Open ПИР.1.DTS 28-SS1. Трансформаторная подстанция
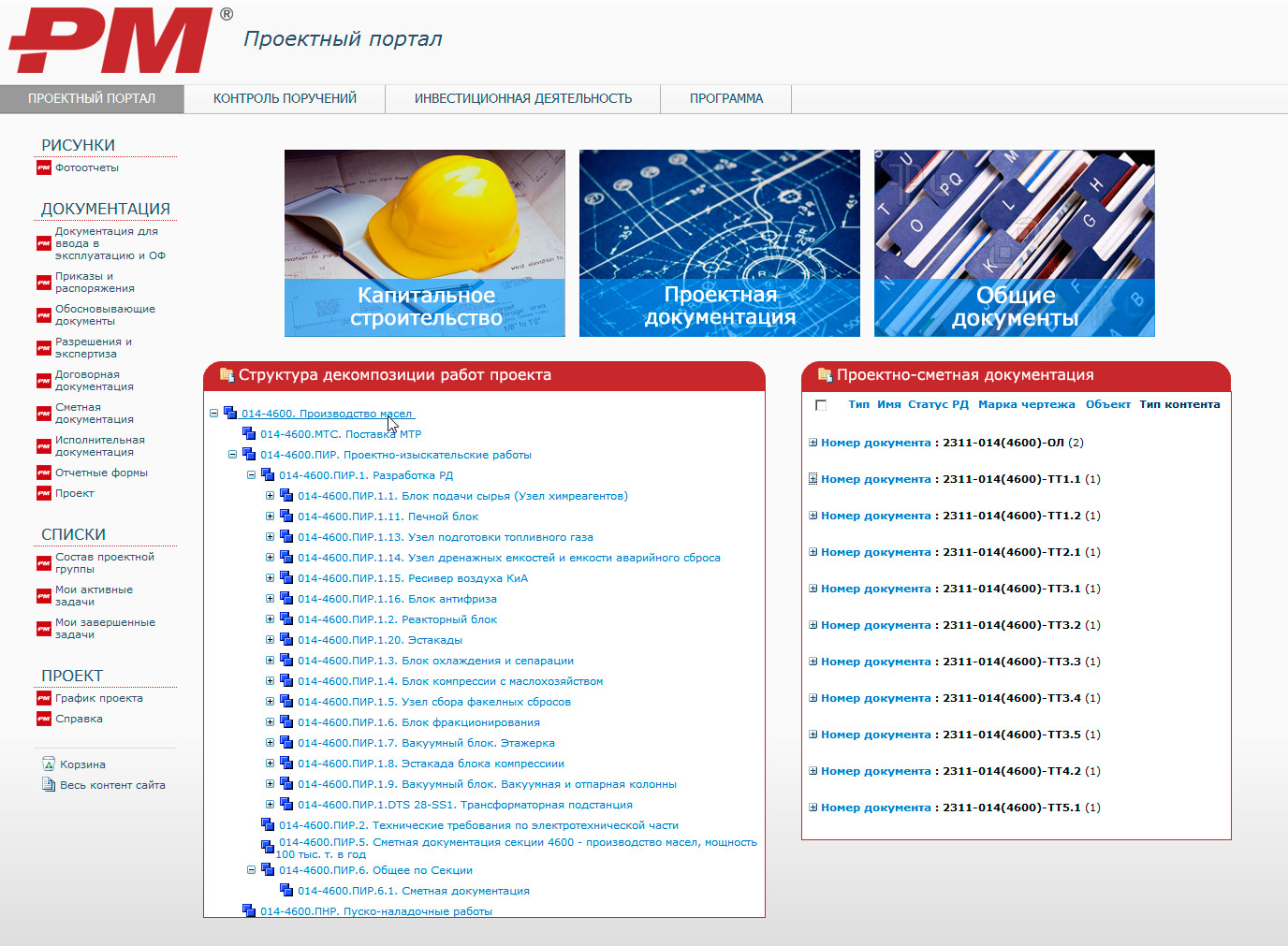The height and width of the screenshot is (946, 1288). [x=465, y=805]
